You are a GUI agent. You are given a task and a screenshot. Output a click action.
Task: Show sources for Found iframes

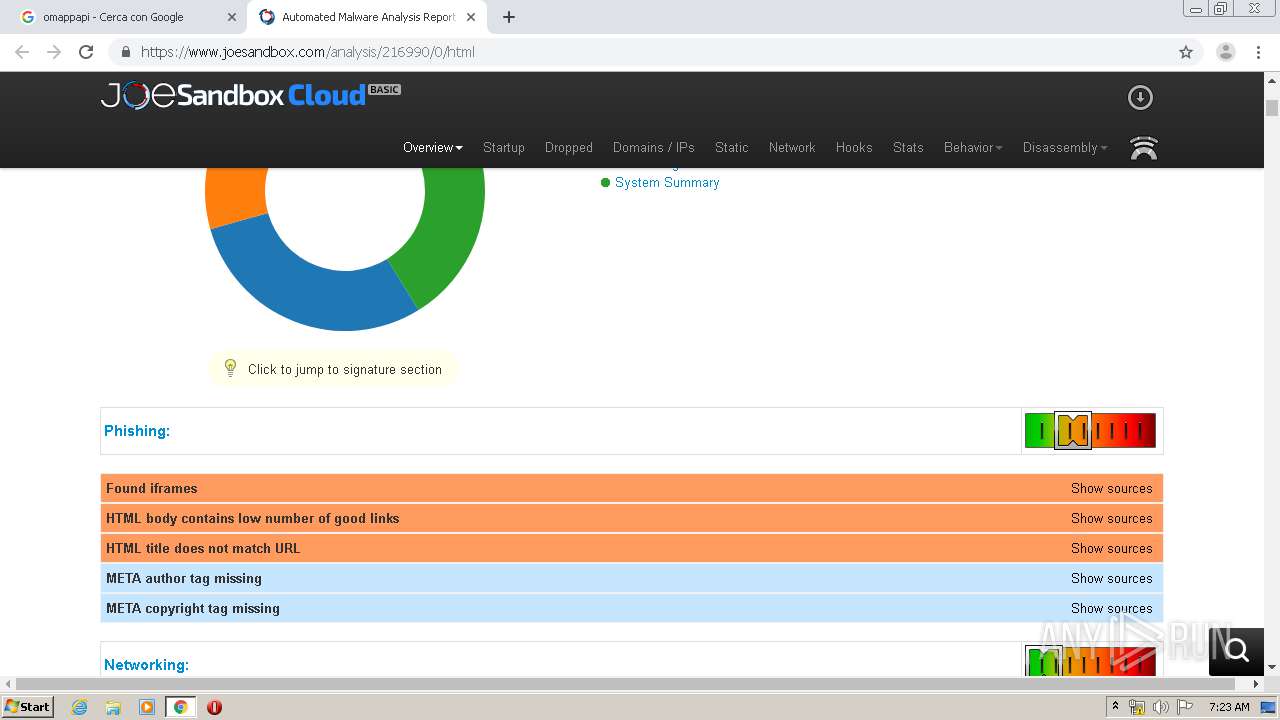pyautogui.click(x=1112, y=488)
